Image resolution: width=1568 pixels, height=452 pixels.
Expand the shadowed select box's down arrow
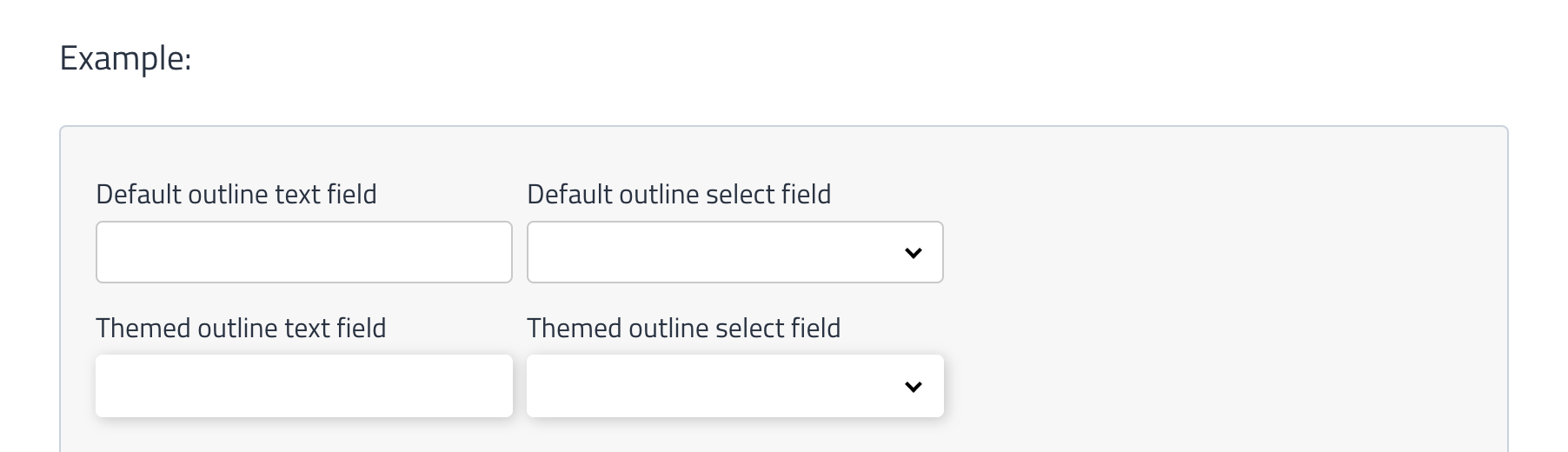(913, 387)
